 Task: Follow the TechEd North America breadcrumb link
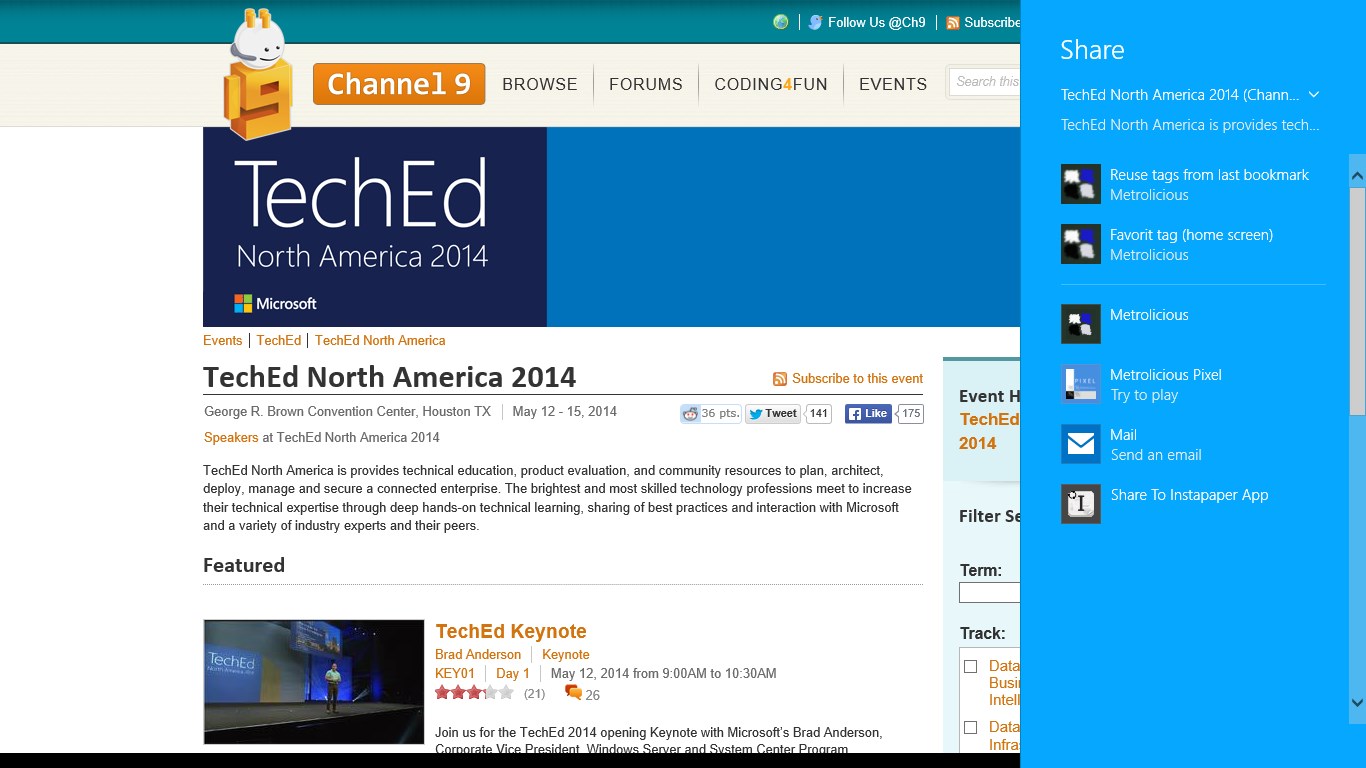coord(380,340)
